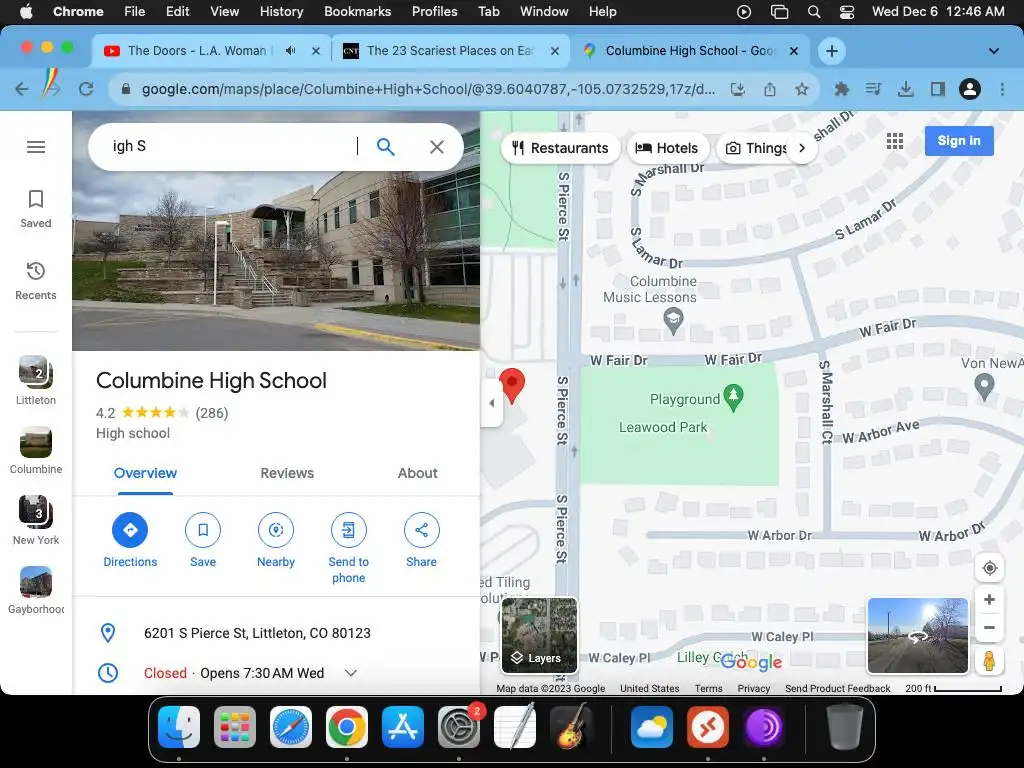Click the Von NewA place marker
The image size is (1024, 768).
[x=984, y=387]
